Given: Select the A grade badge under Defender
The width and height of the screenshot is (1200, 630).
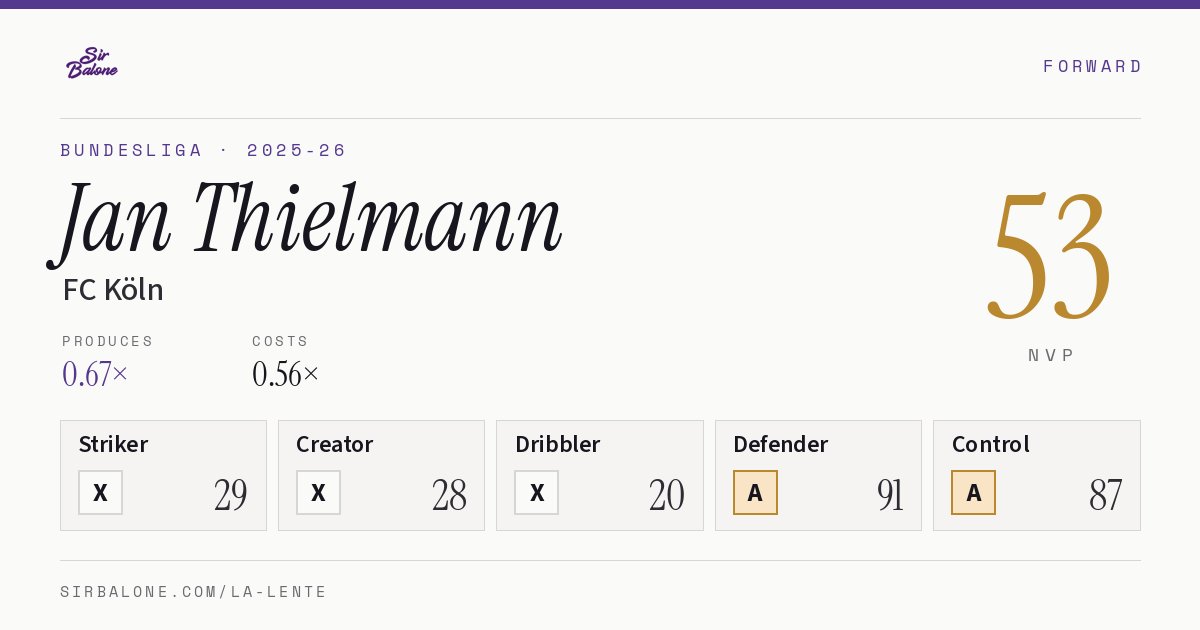Looking at the screenshot, I should [755, 492].
